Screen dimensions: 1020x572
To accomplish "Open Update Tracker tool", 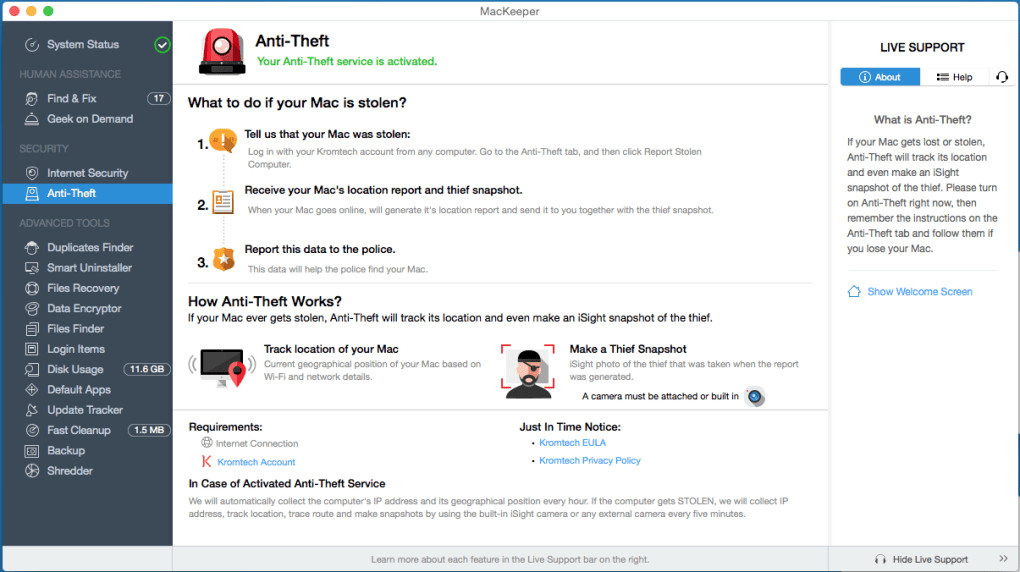I will (x=85, y=410).
